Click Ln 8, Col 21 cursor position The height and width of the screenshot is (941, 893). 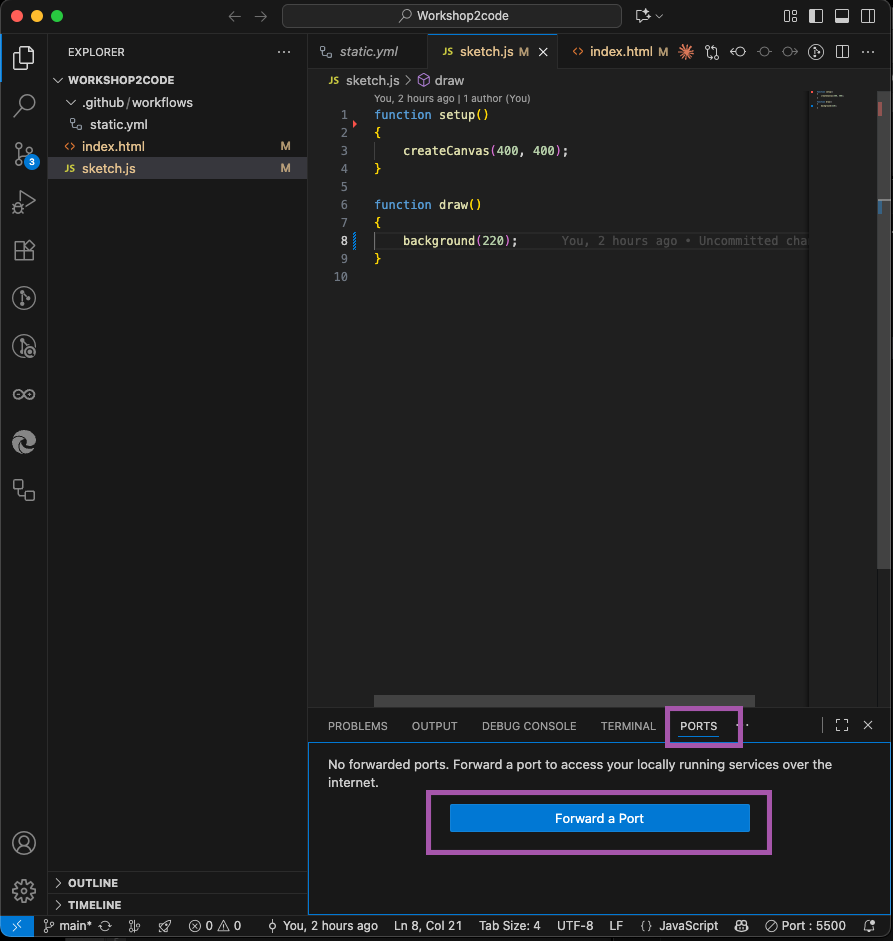[428, 926]
